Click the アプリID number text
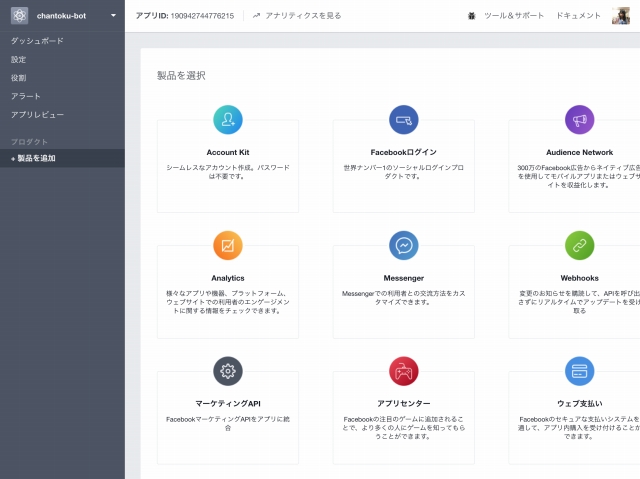This screenshot has width=640, height=479. click(202, 16)
